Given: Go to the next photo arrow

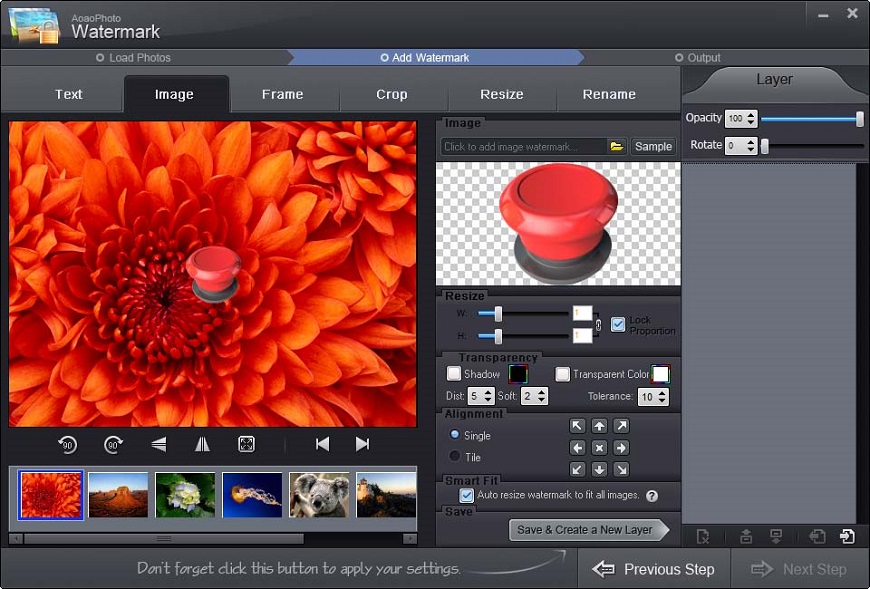Looking at the screenshot, I should click(x=362, y=445).
